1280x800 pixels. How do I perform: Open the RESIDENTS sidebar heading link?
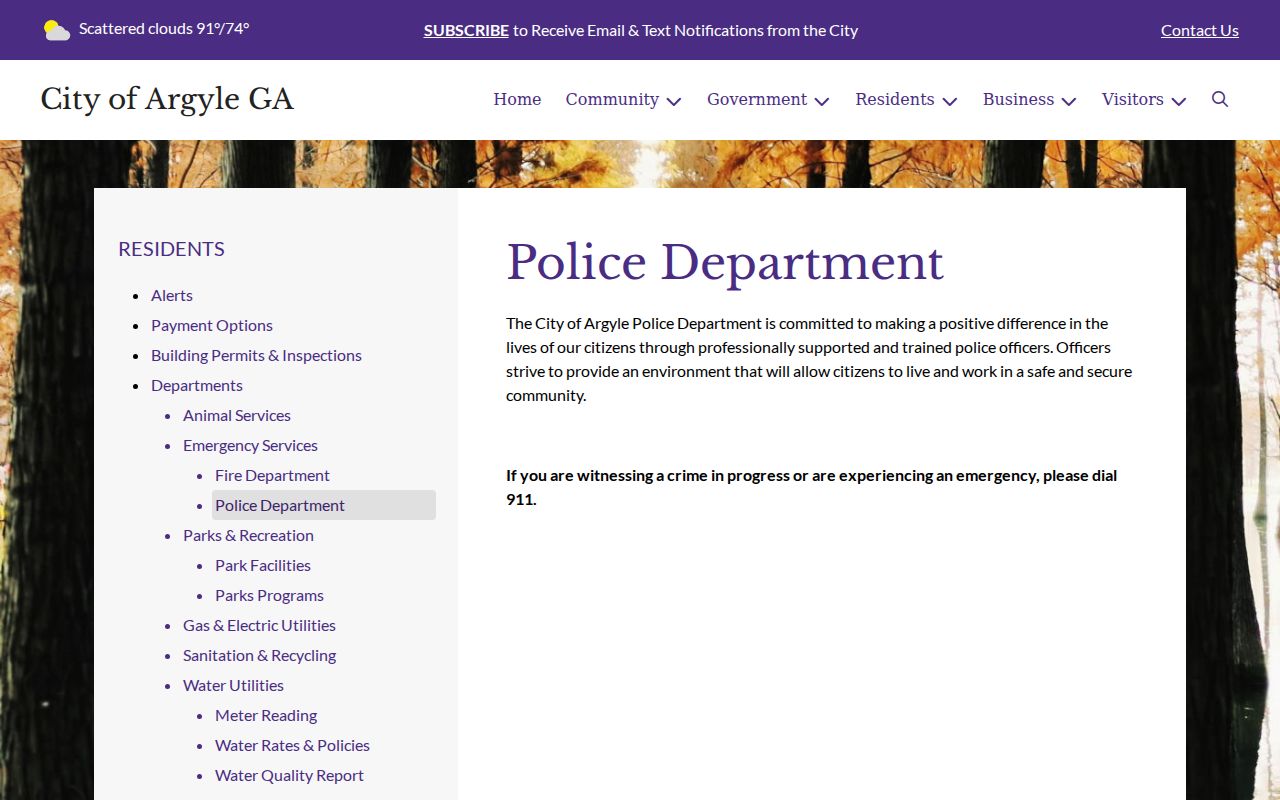pos(171,249)
